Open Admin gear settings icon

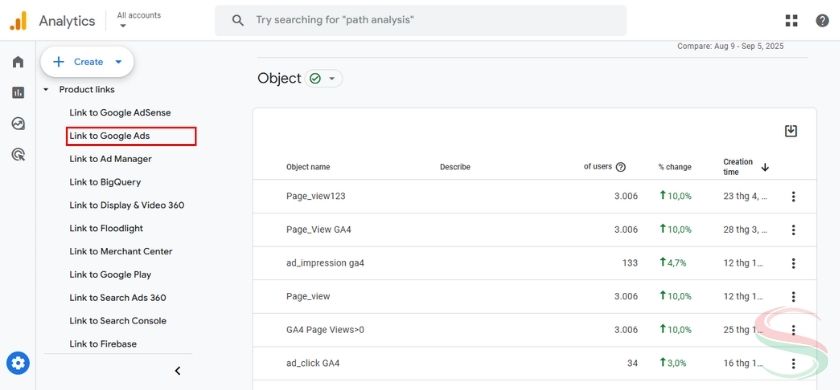18,364
